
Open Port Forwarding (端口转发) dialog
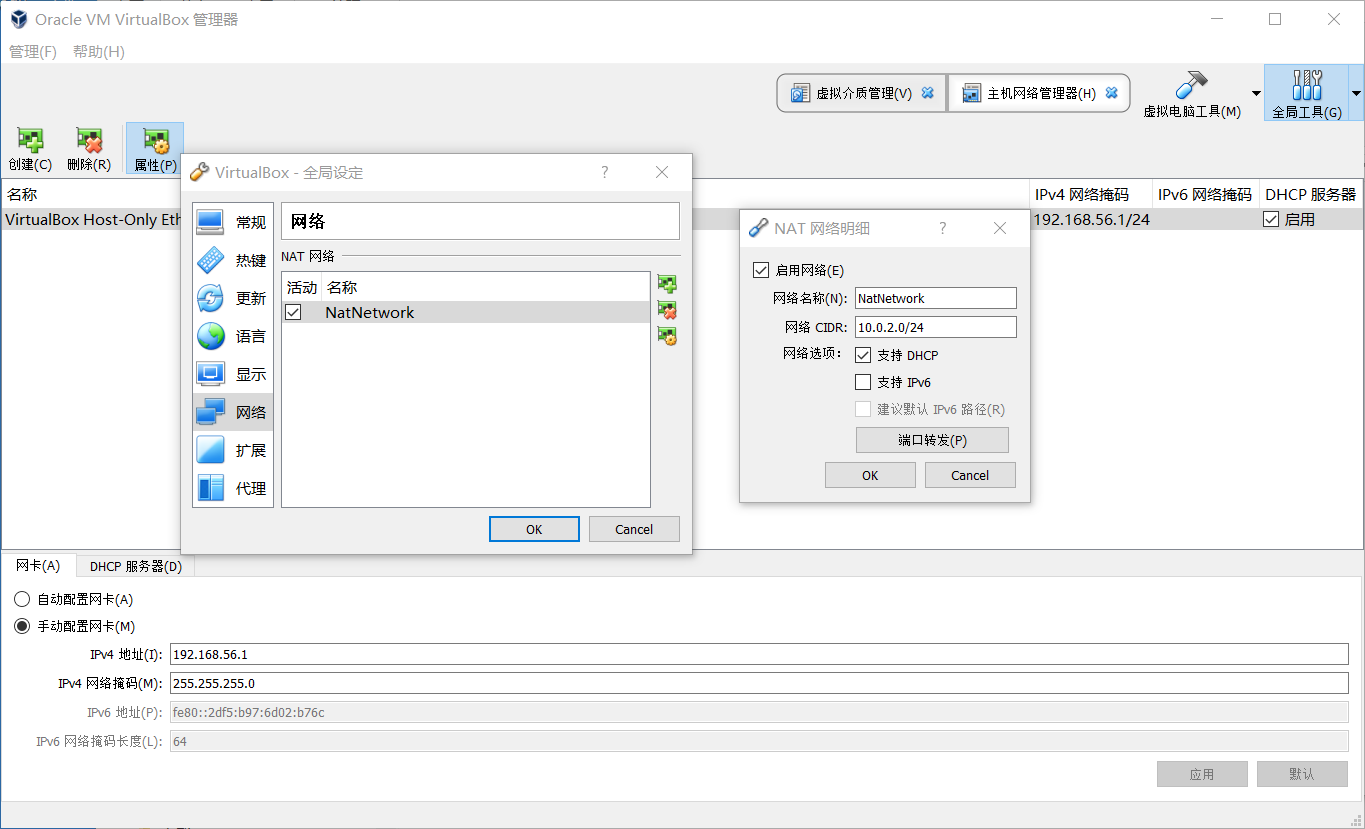[x=932, y=440]
